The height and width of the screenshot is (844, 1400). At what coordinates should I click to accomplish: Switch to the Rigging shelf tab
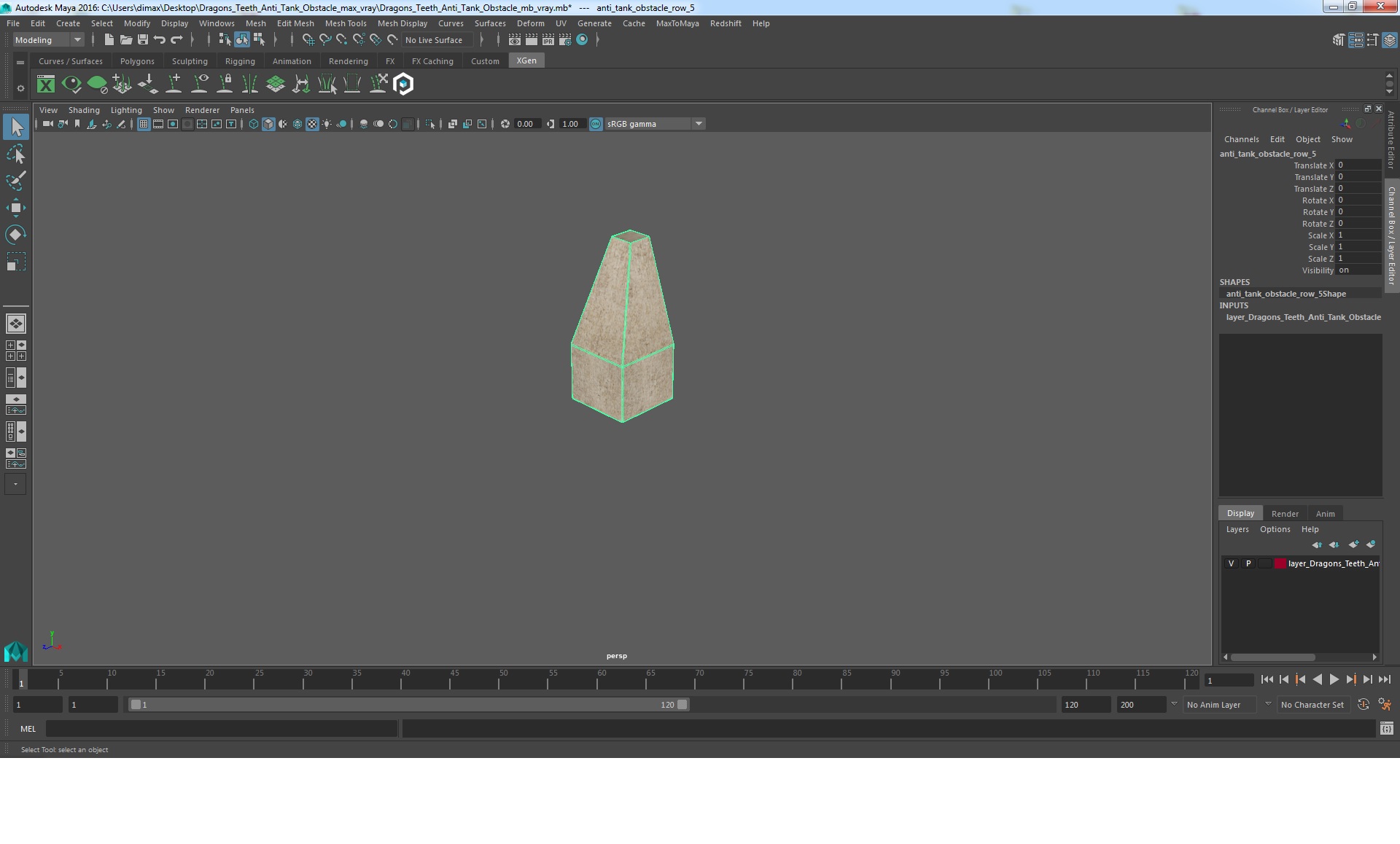pyautogui.click(x=240, y=61)
